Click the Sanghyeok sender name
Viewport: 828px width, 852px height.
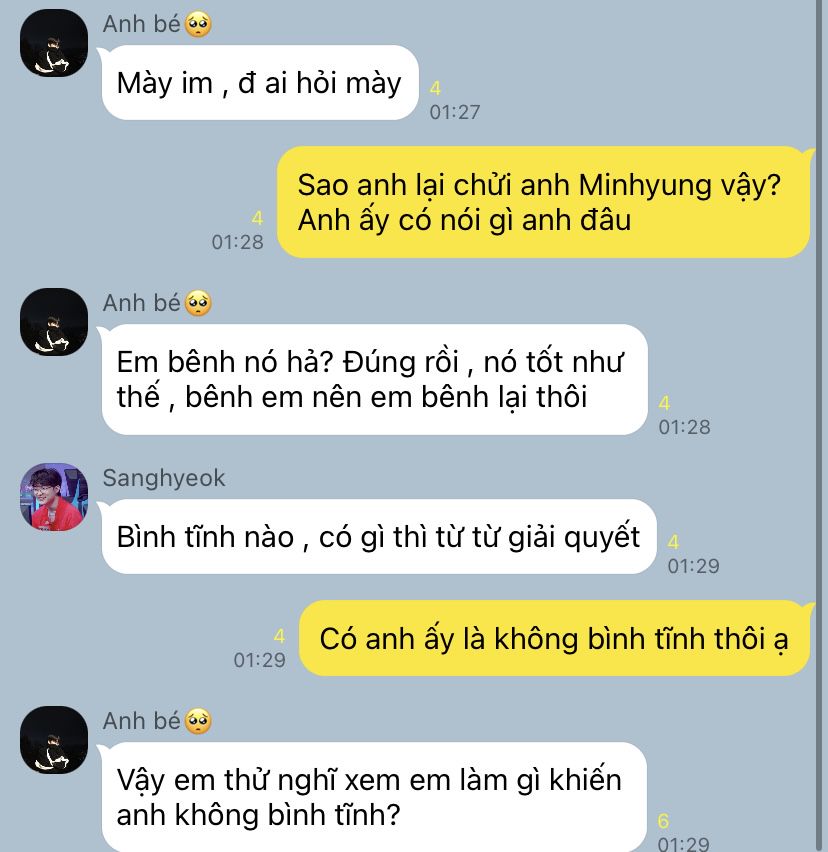pos(164,478)
